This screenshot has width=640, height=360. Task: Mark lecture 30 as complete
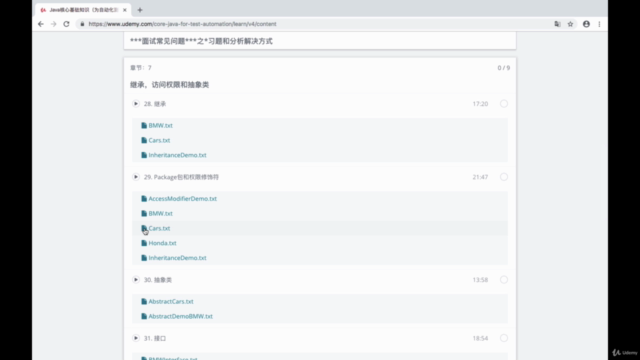coord(504,280)
